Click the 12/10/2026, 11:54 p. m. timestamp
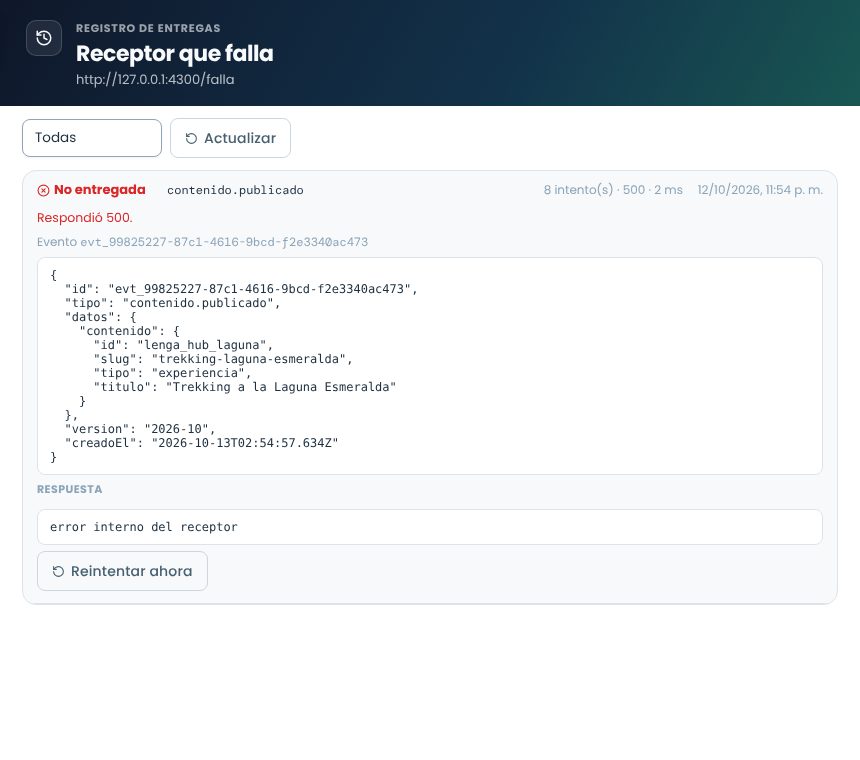 tap(760, 190)
